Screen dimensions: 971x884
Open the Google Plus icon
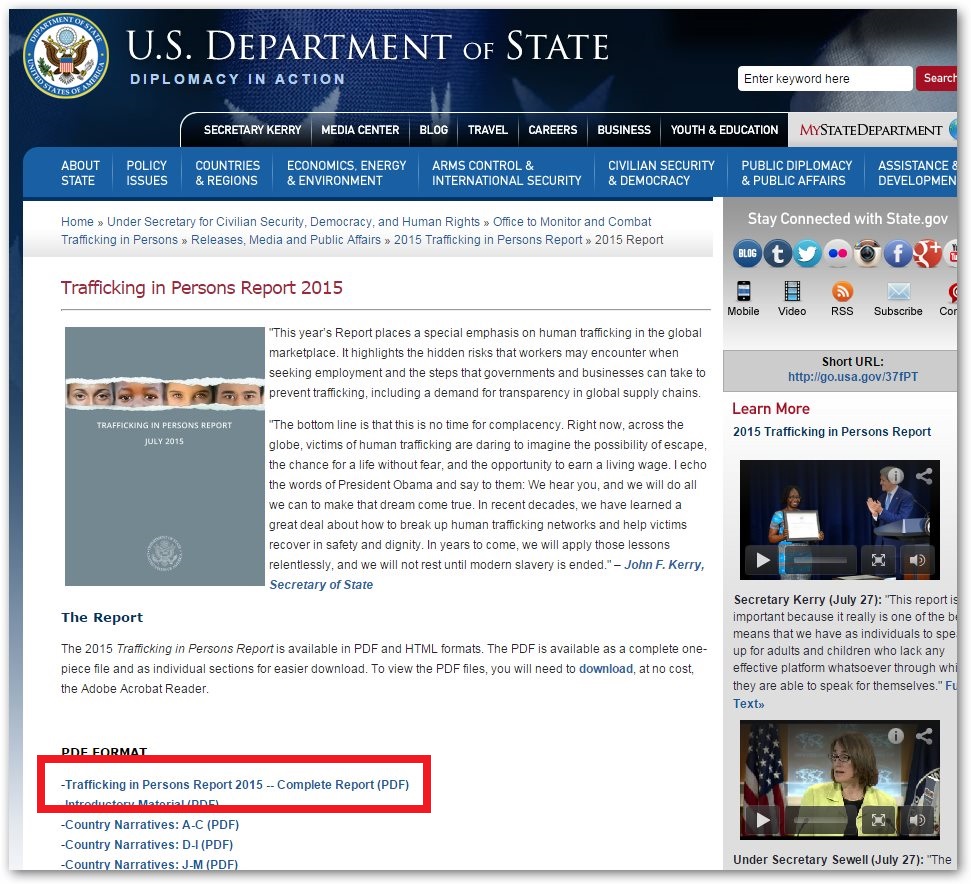pos(928,254)
